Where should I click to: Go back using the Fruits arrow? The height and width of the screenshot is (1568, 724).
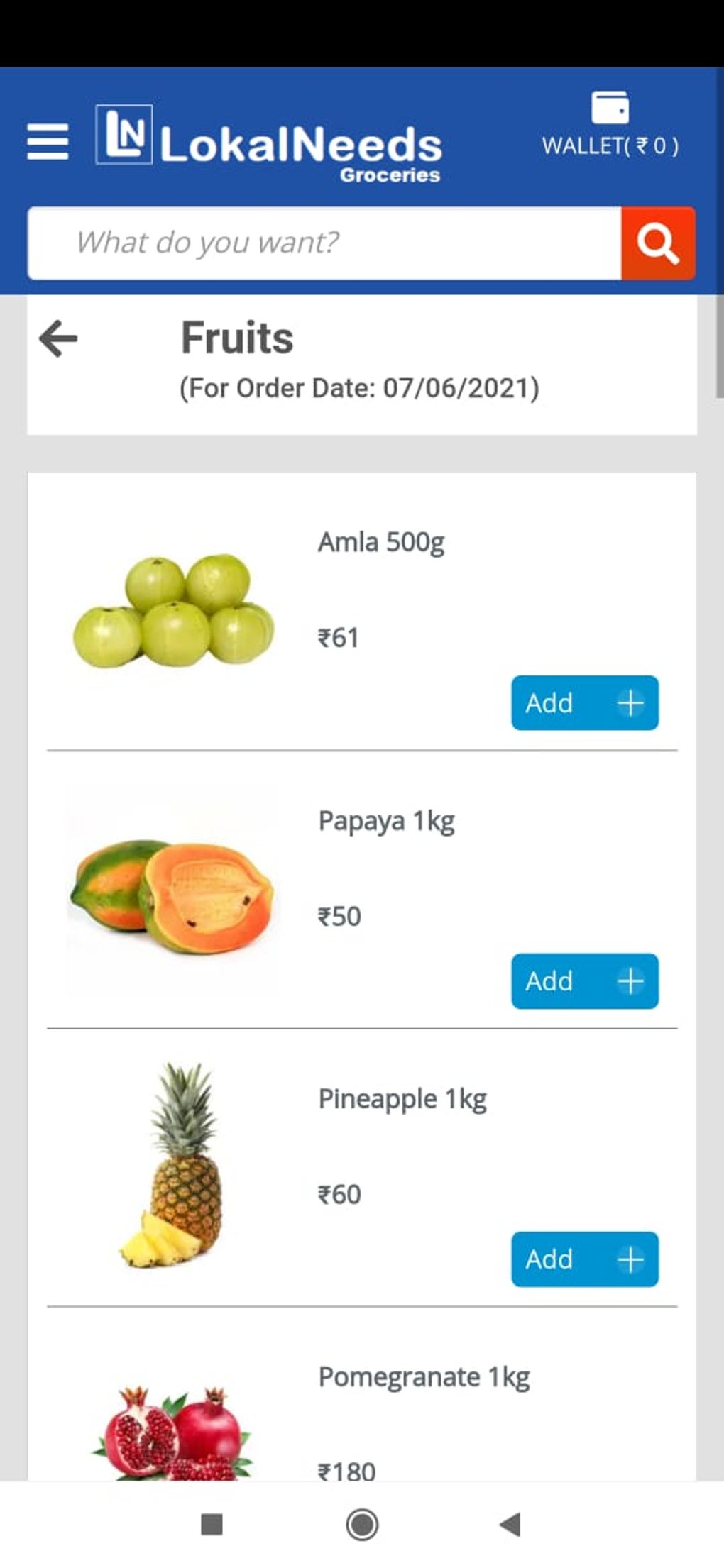click(x=58, y=338)
